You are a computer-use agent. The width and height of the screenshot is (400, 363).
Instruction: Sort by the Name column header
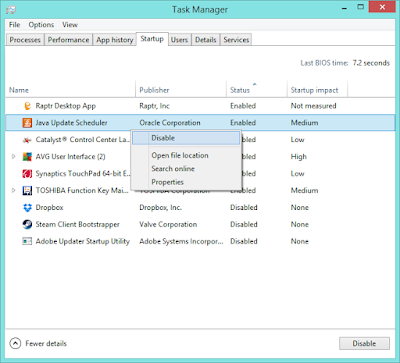tap(71, 90)
